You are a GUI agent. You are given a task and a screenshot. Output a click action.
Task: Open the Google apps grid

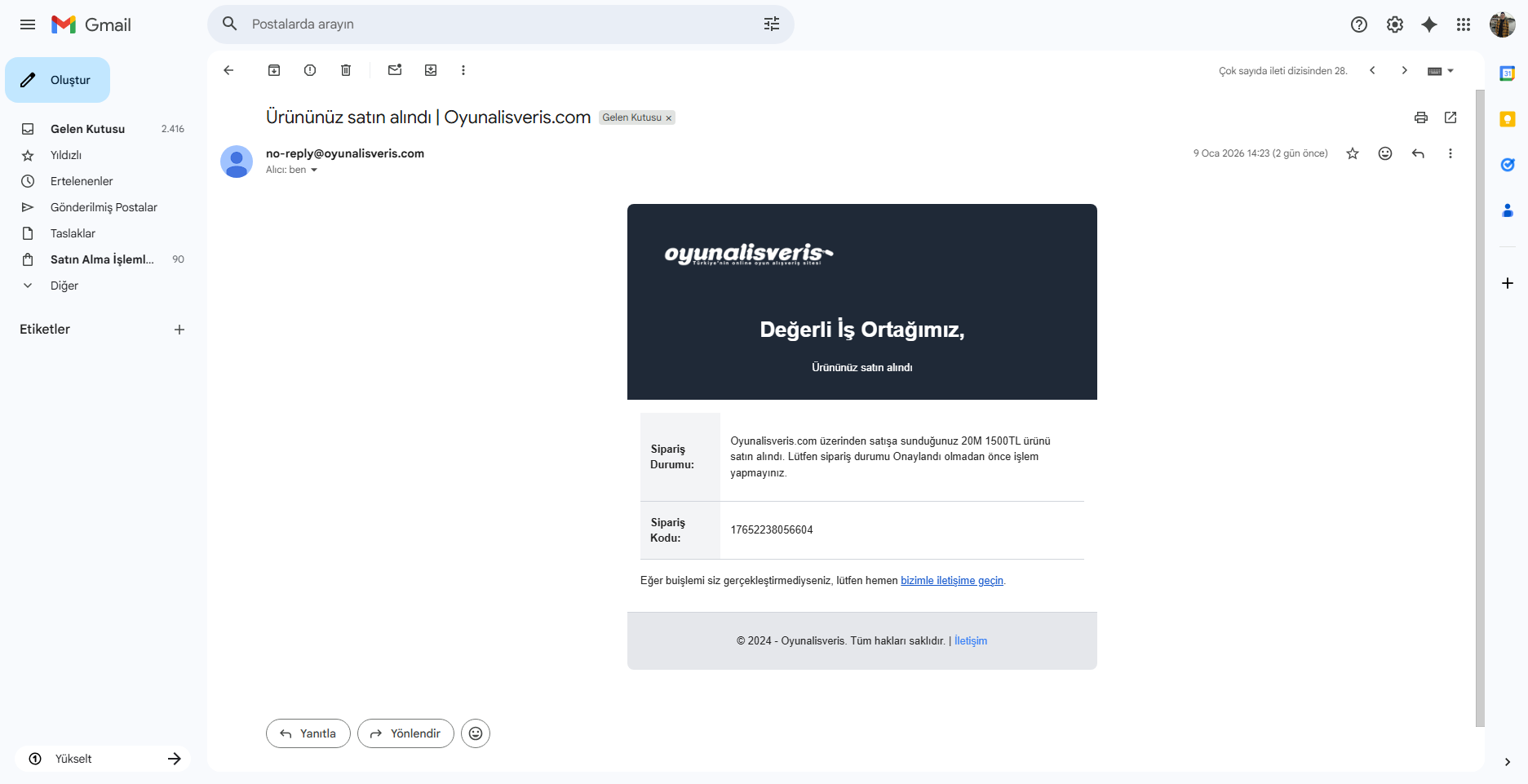(x=1464, y=24)
